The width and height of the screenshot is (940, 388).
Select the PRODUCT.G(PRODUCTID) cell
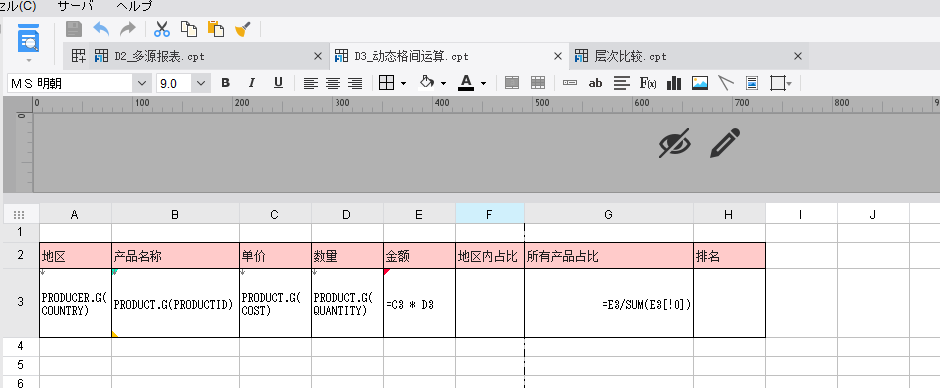[175, 303]
